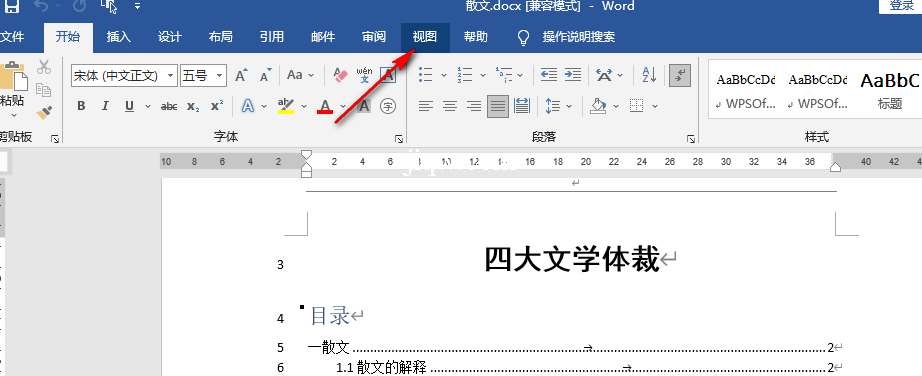922x376 pixels.
Task: Toggle character border (boxed A)
Action: click(387, 75)
